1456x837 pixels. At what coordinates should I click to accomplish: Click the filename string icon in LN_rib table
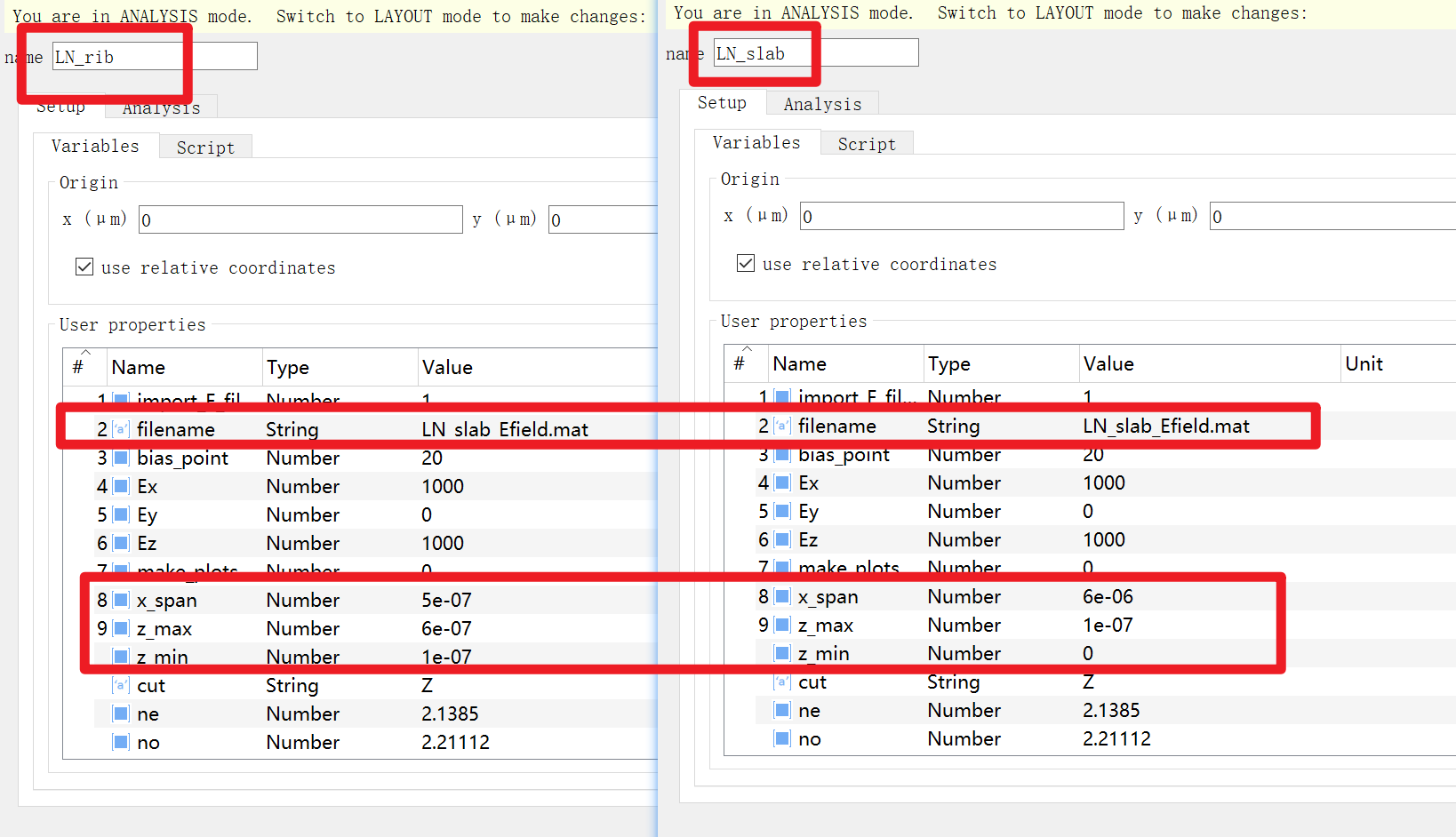(121, 429)
